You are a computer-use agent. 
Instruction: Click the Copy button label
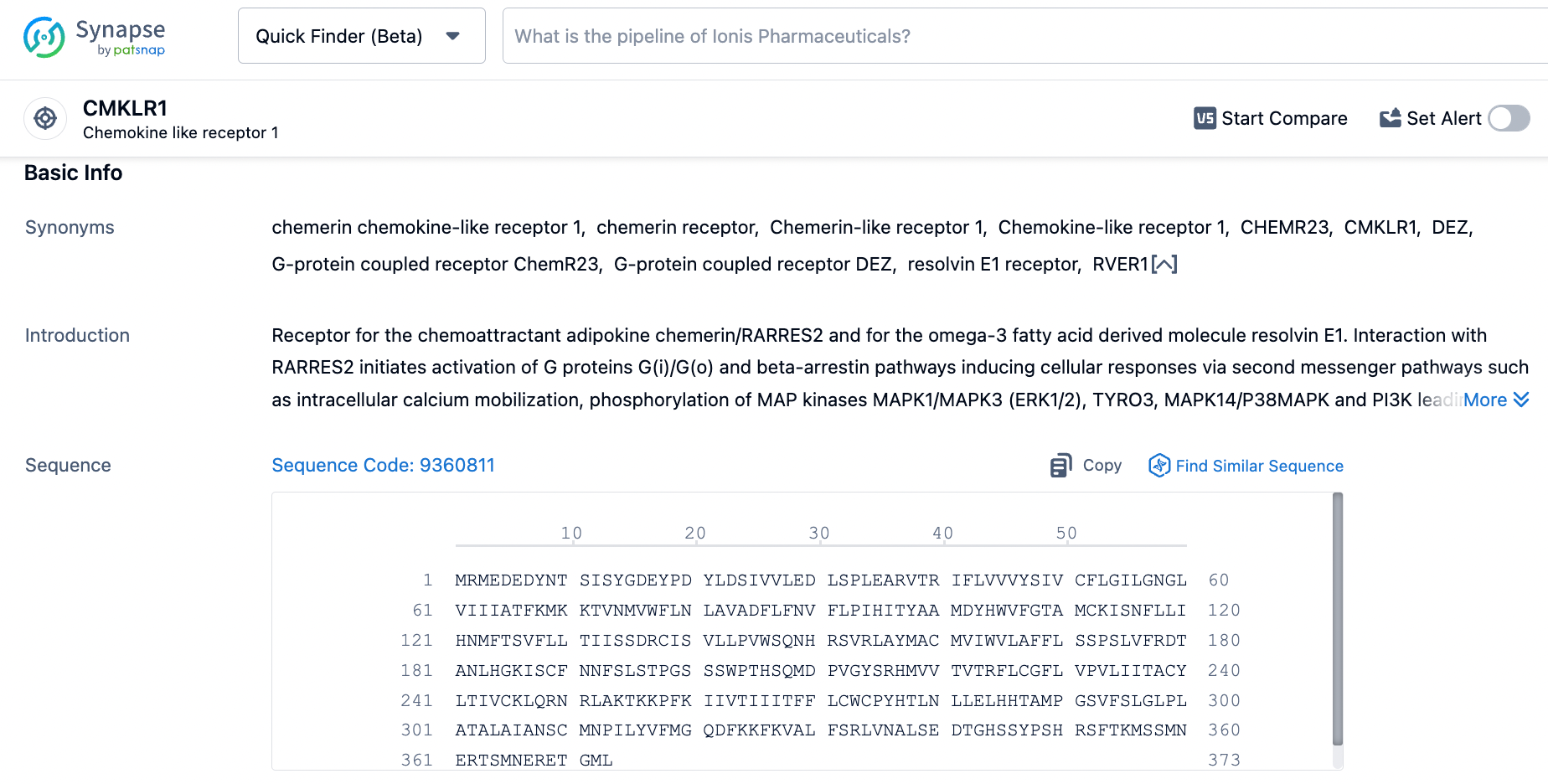click(x=1102, y=465)
